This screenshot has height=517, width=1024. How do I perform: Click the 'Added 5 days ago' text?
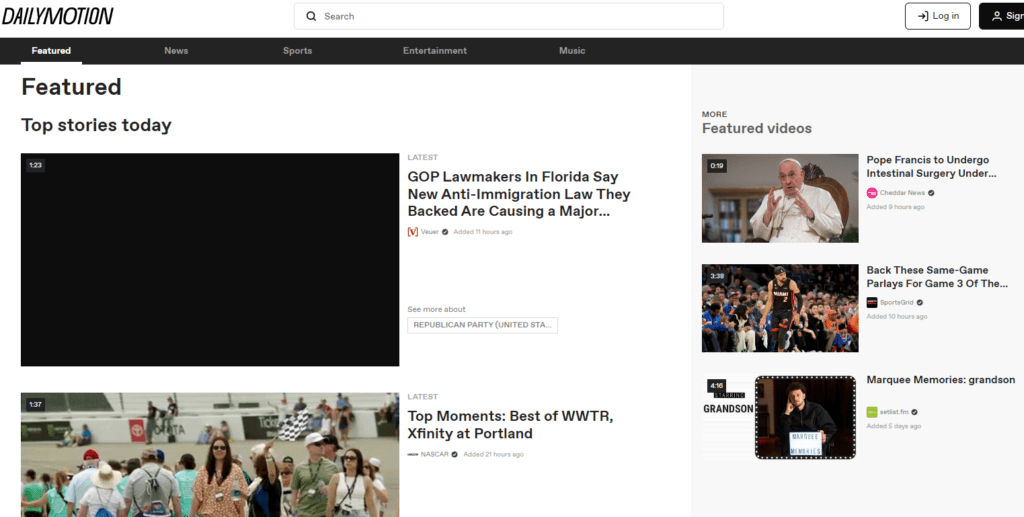[894, 426]
